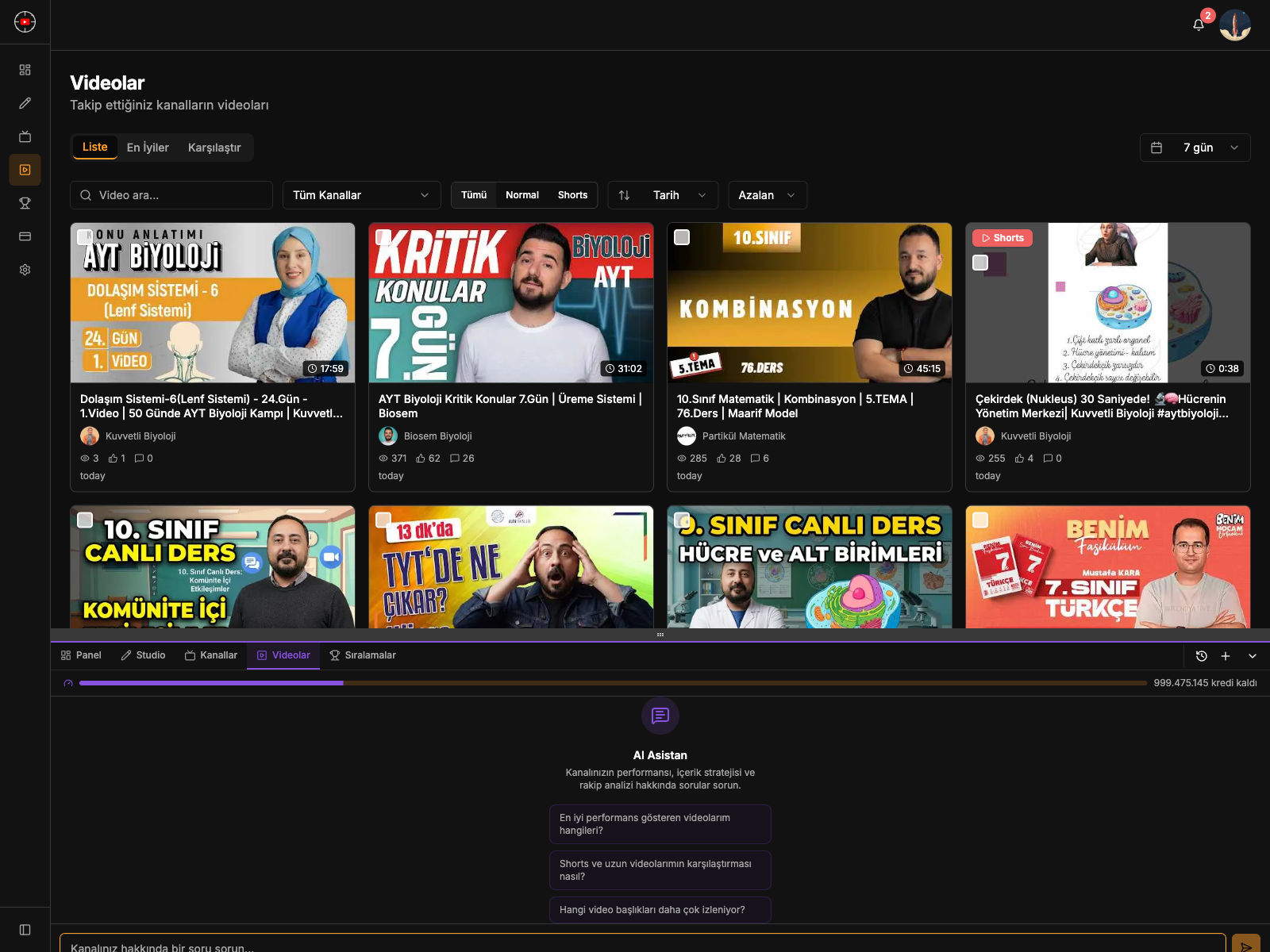The height and width of the screenshot is (952, 1270).
Task: Select the 10.Sınıf Kombinasyon video checkbox
Action: pyautogui.click(x=682, y=237)
